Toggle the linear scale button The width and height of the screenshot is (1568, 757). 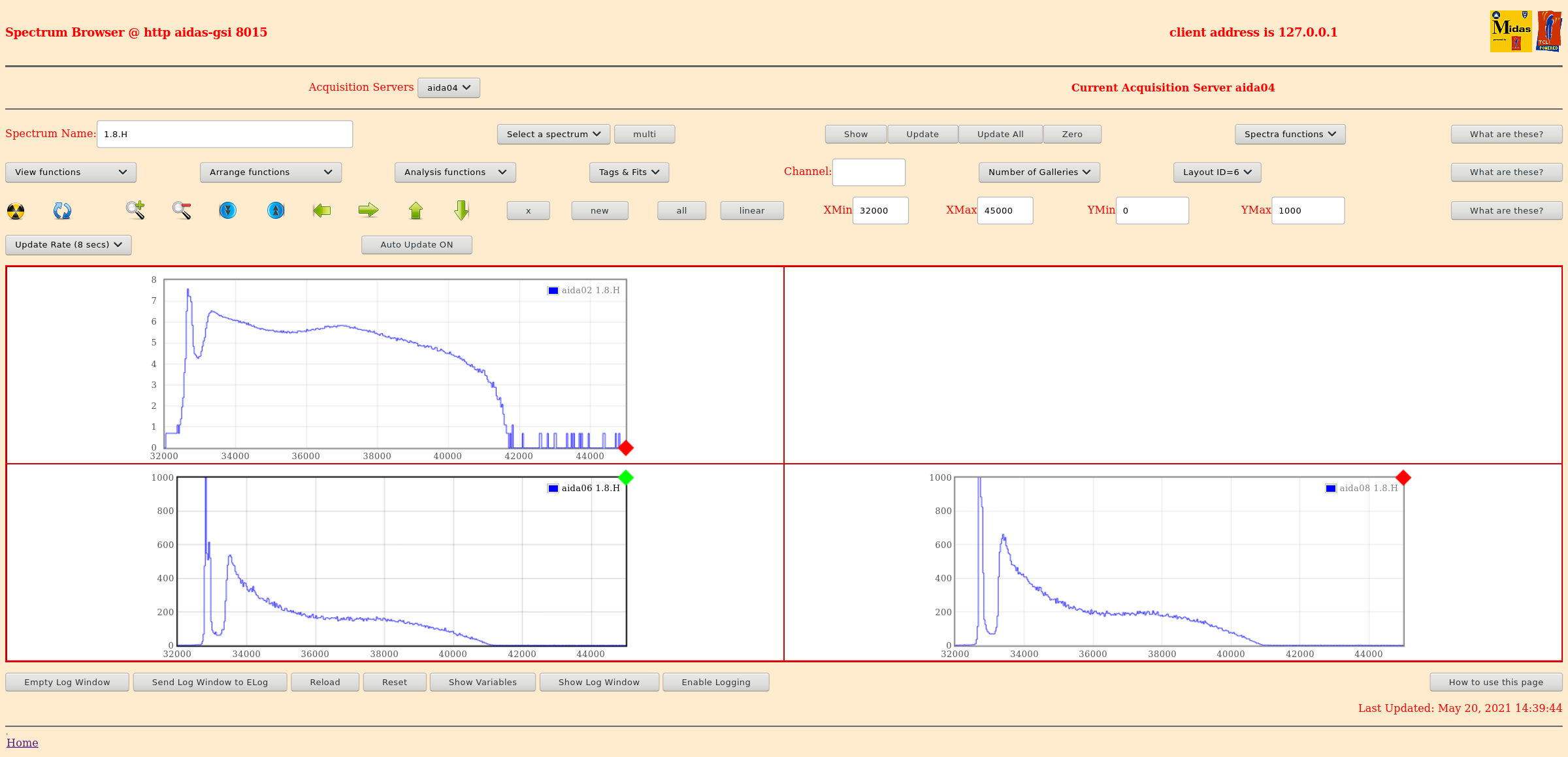pyautogui.click(x=751, y=211)
